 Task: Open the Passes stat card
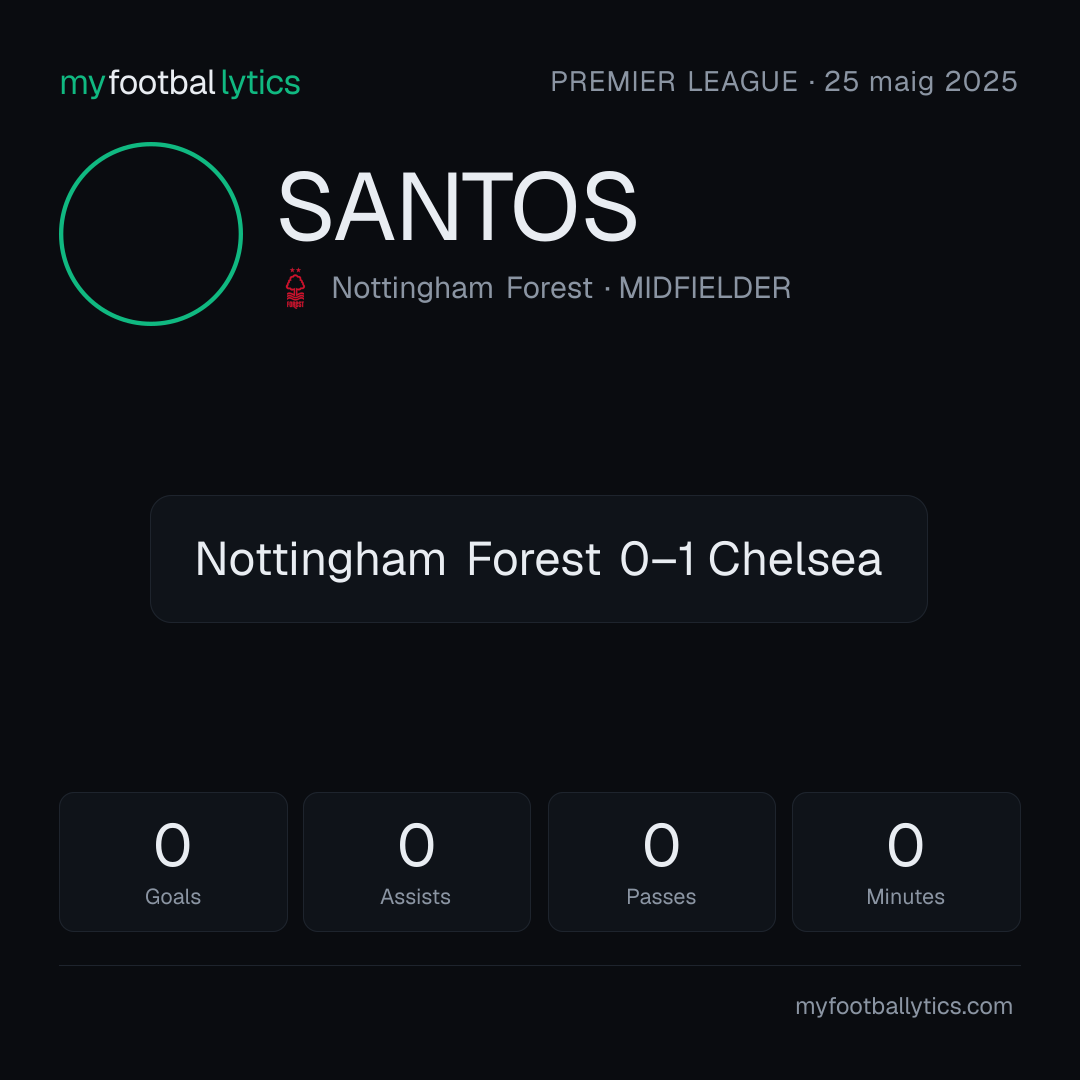pyautogui.click(x=661, y=862)
